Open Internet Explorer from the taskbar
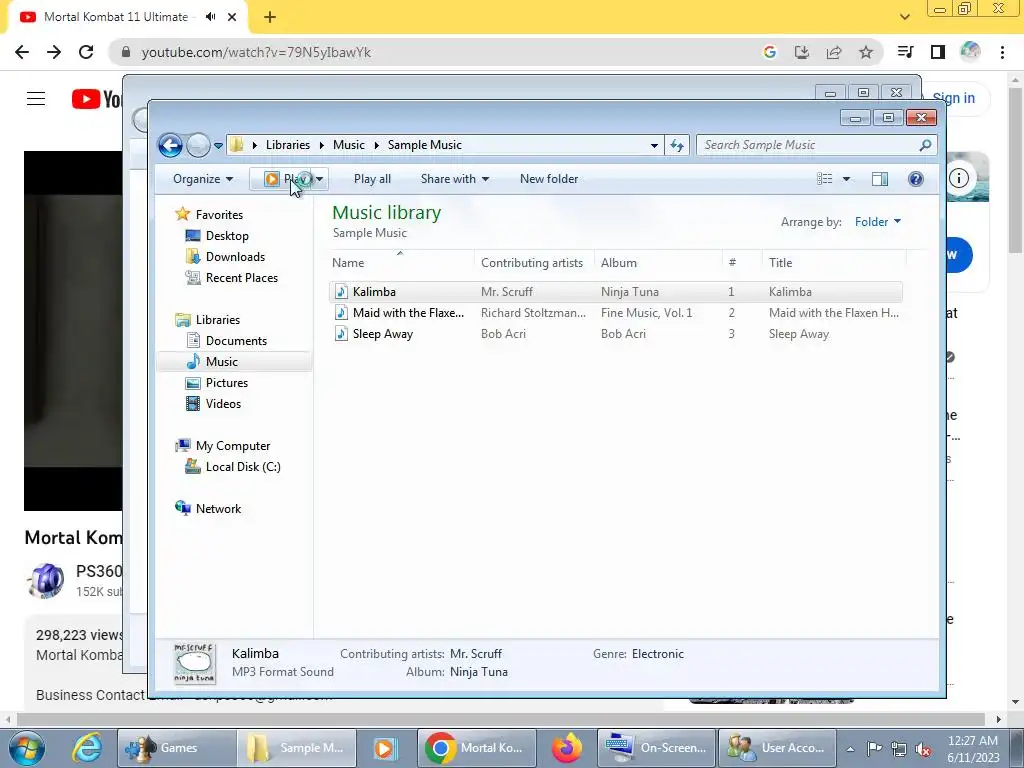Image resolution: width=1024 pixels, height=768 pixels. point(87,748)
